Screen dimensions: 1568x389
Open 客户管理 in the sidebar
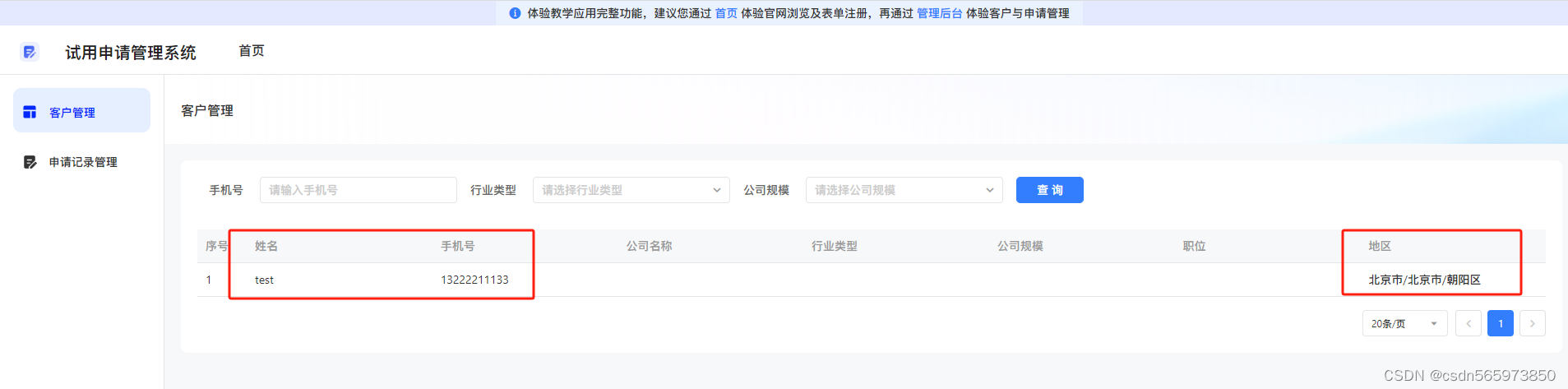click(x=81, y=111)
